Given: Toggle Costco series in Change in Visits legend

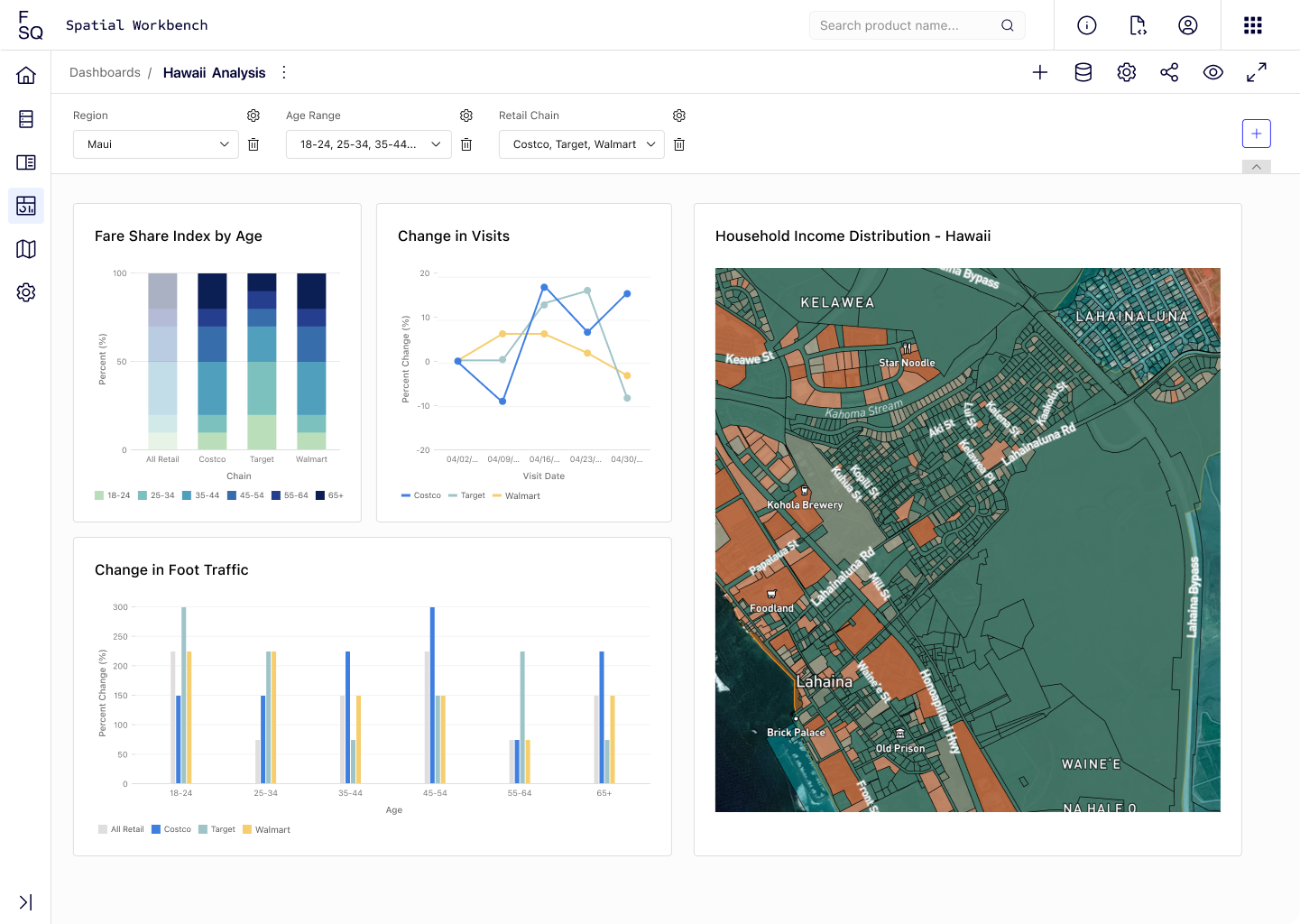Looking at the screenshot, I should point(421,495).
